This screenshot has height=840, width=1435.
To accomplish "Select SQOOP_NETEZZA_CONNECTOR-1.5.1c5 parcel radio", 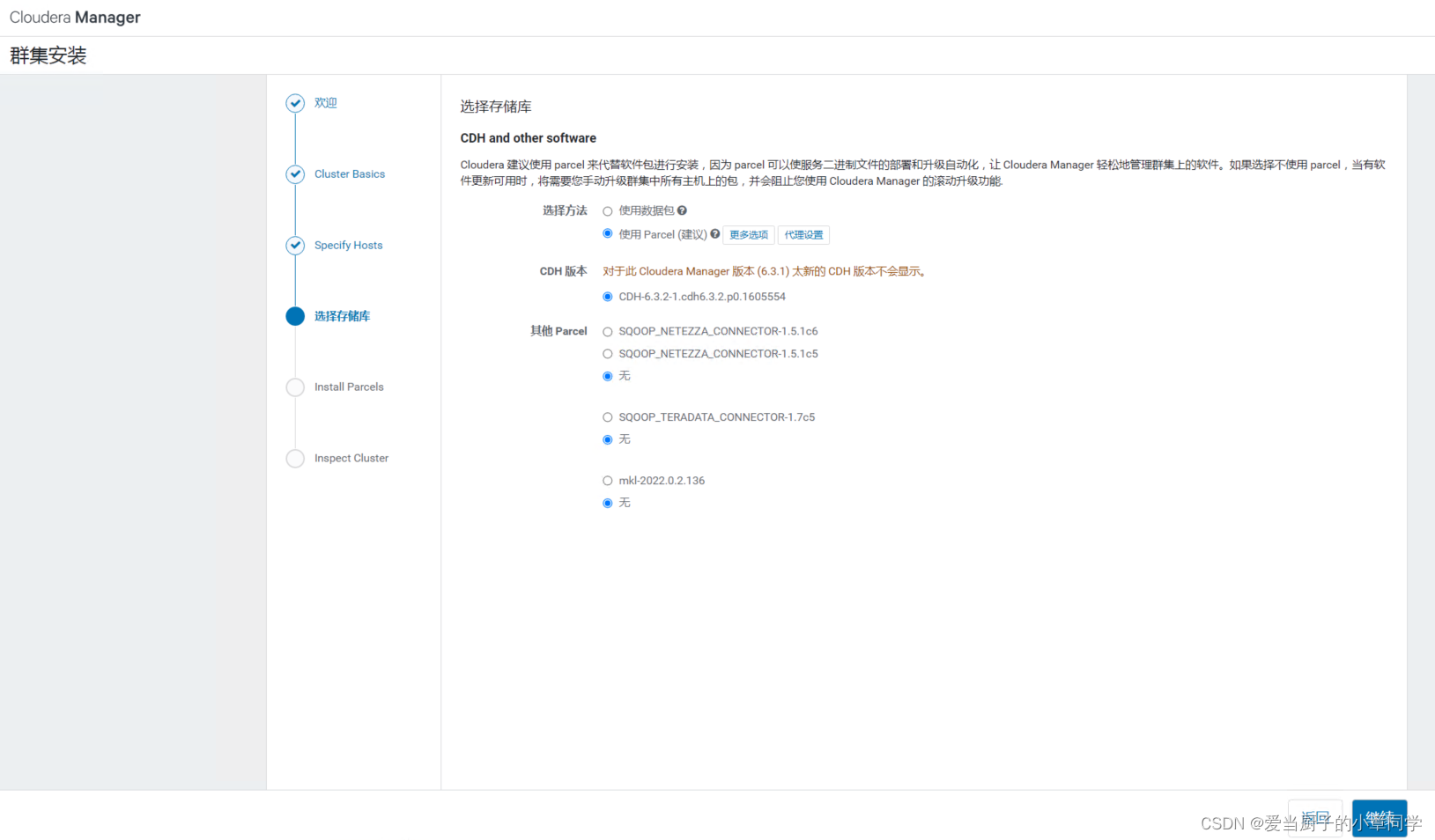I will (607, 354).
